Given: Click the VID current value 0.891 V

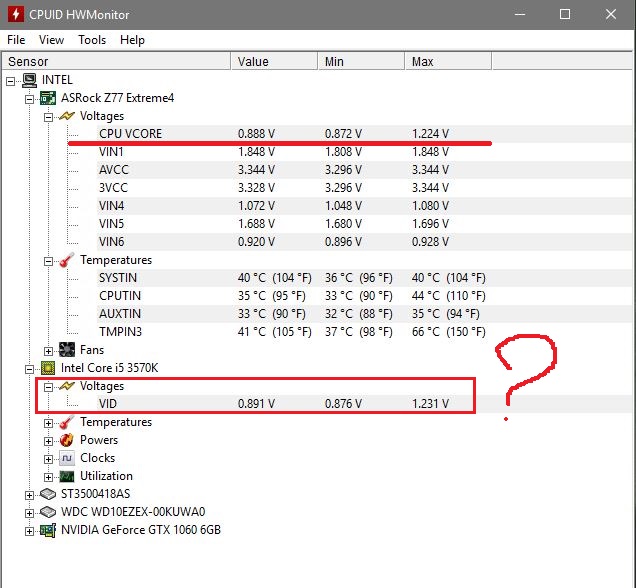Looking at the screenshot, I should (x=256, y=403).
